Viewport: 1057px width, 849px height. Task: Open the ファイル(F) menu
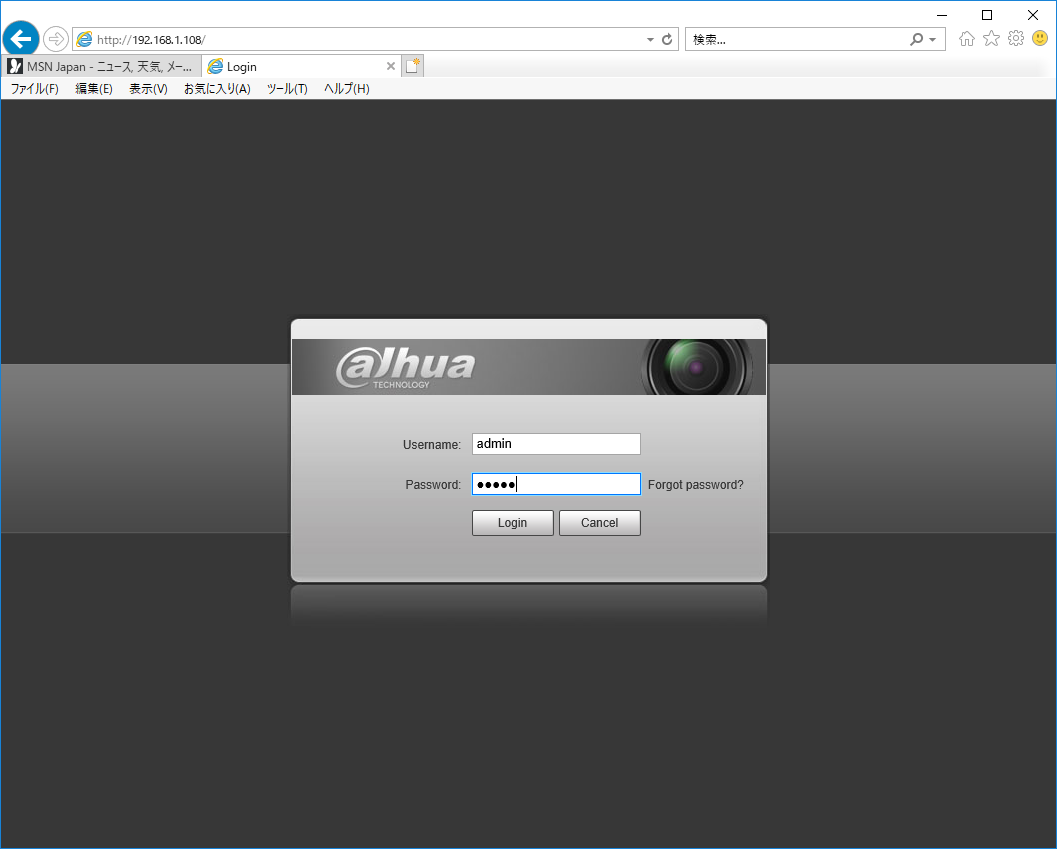[x=34, y=89]
